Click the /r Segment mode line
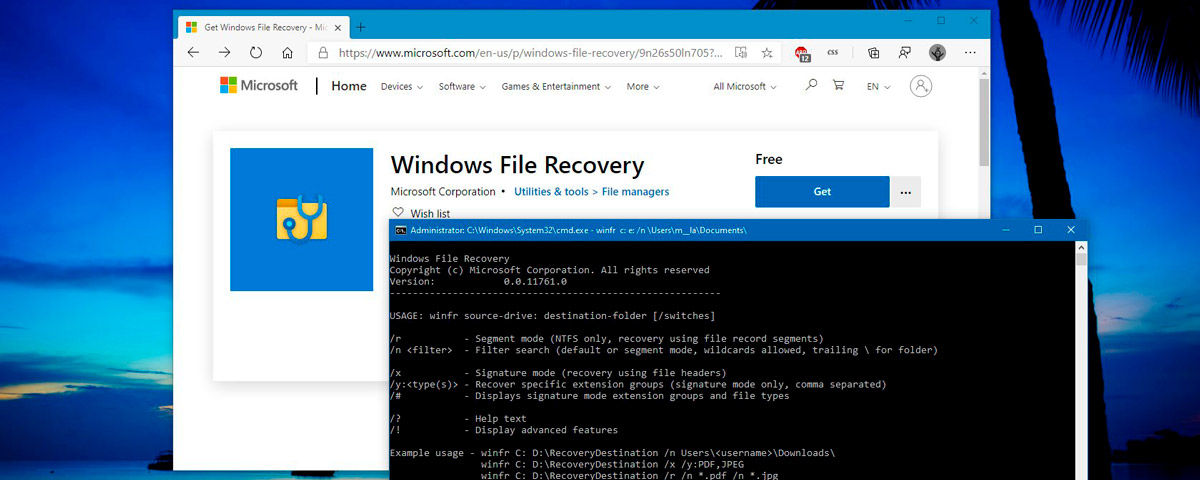Image resolution: width=1200 pixels, height=480 pixels. [x=606, y=339]
